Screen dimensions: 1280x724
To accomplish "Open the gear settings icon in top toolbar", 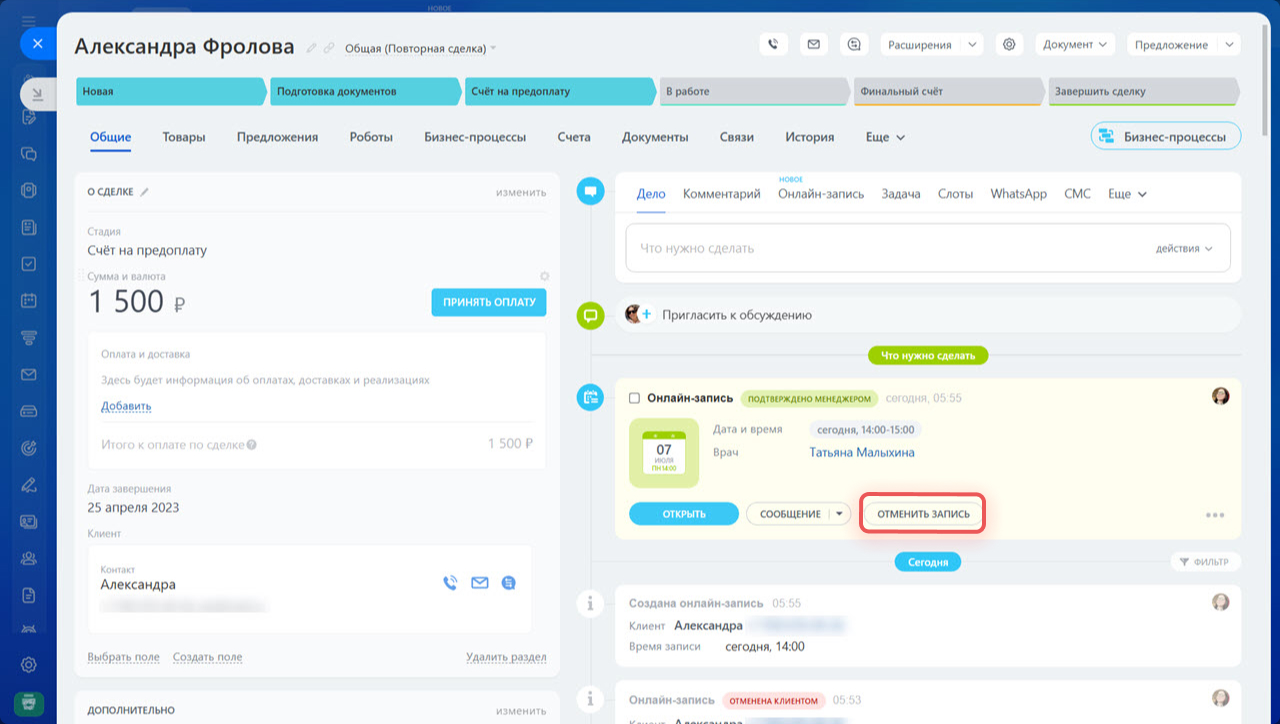I will pyautogui.click(x=1009, y=44).
